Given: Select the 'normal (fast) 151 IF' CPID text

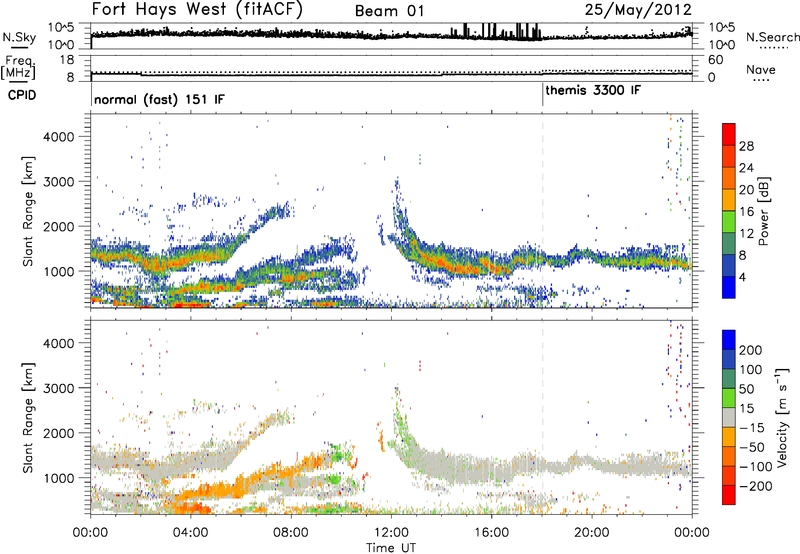Looking at the screenshot, I should coord(159,99).
